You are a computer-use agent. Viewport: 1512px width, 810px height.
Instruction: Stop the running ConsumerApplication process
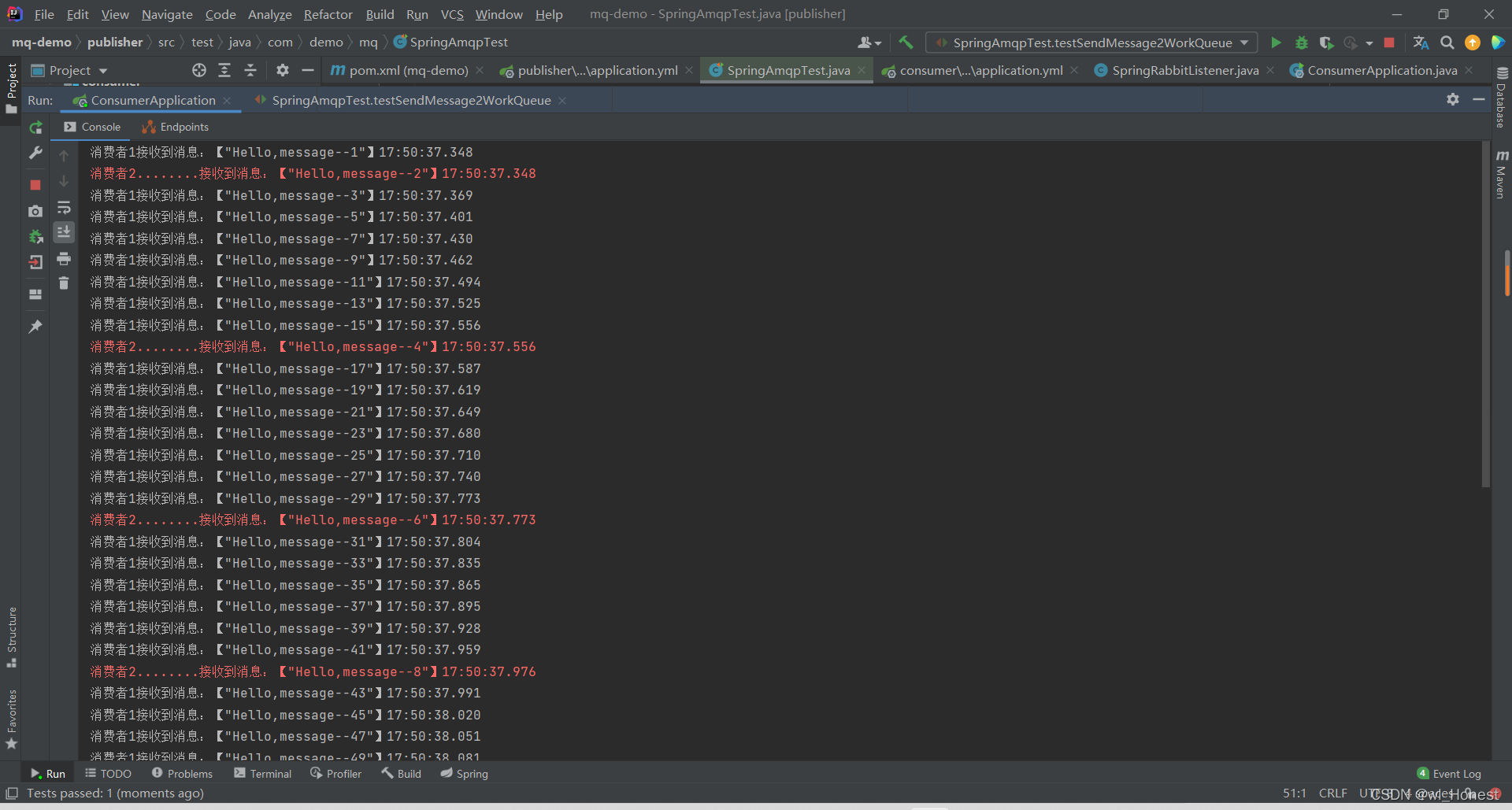(35, 185)
